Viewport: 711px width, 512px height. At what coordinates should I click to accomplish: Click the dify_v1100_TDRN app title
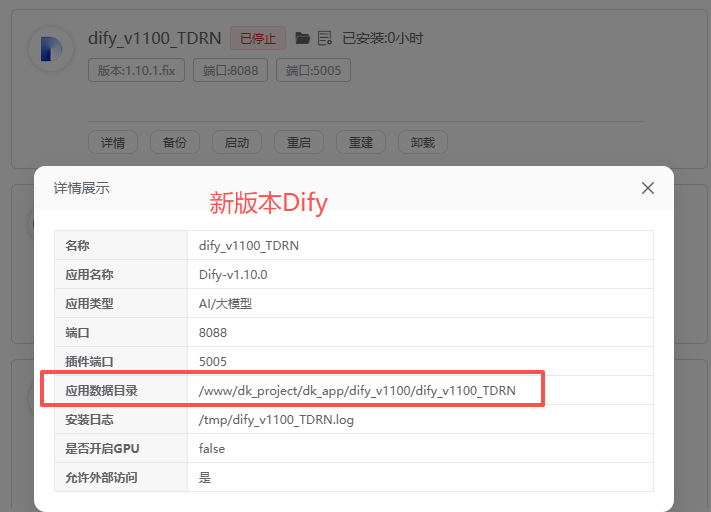click(x=155, y=39)
